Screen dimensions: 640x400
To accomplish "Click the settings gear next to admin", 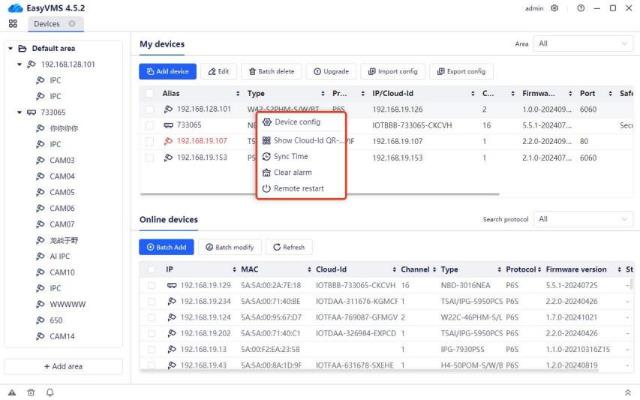I will click(x=555, y=7).
